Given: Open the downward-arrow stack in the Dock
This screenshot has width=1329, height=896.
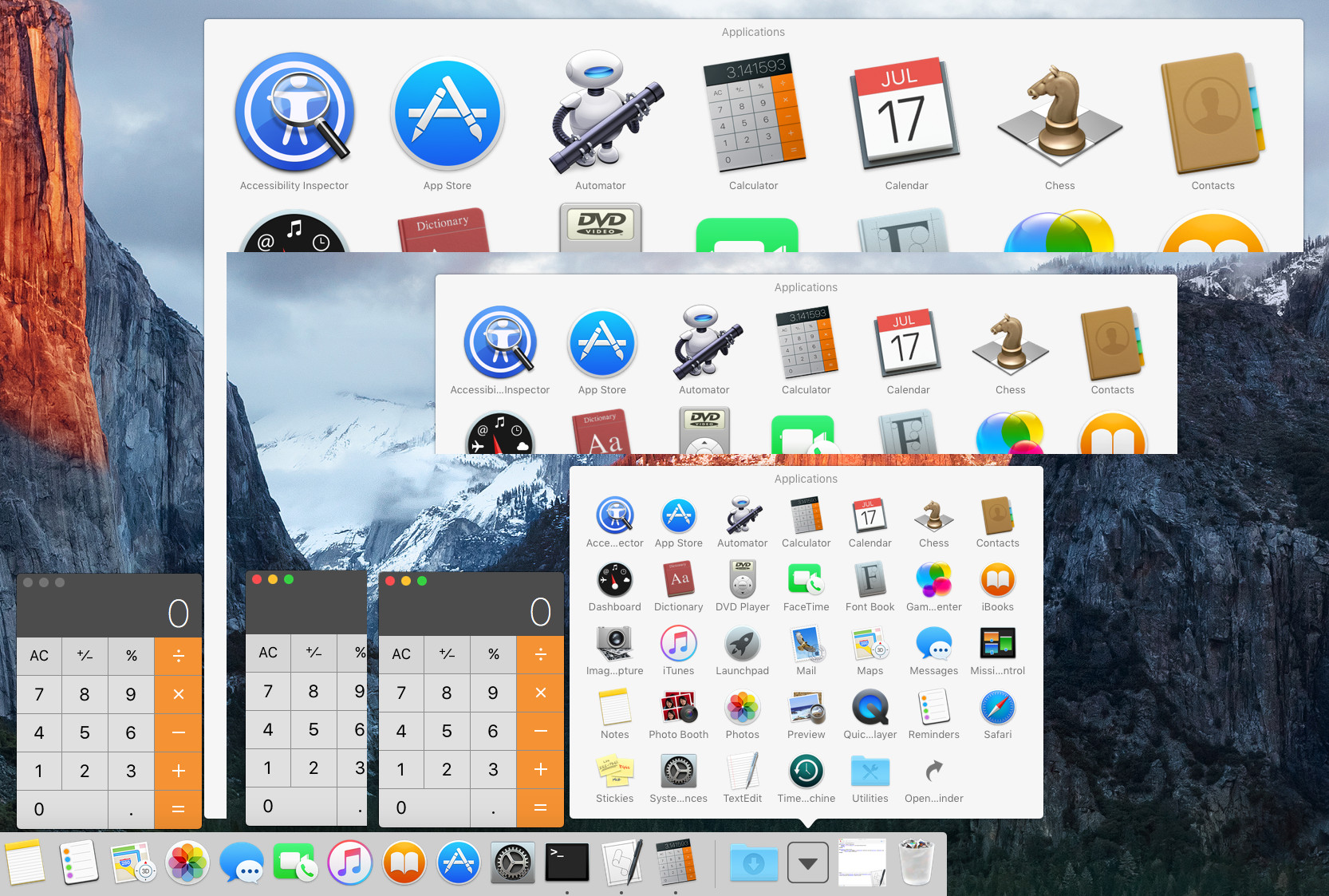Looking at the screenshot, I should point(808,862).
